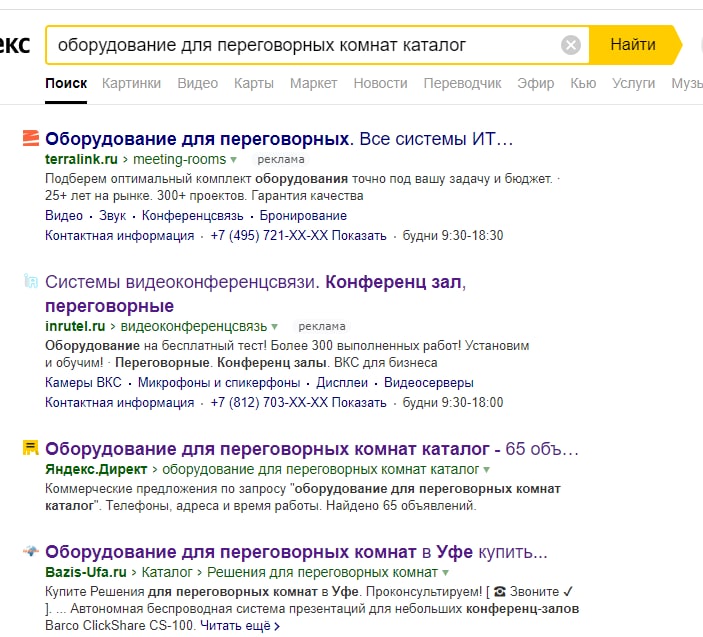703x637 pixels.
Task: Click the inrutel.ru favicon
Action: (30, 281)
